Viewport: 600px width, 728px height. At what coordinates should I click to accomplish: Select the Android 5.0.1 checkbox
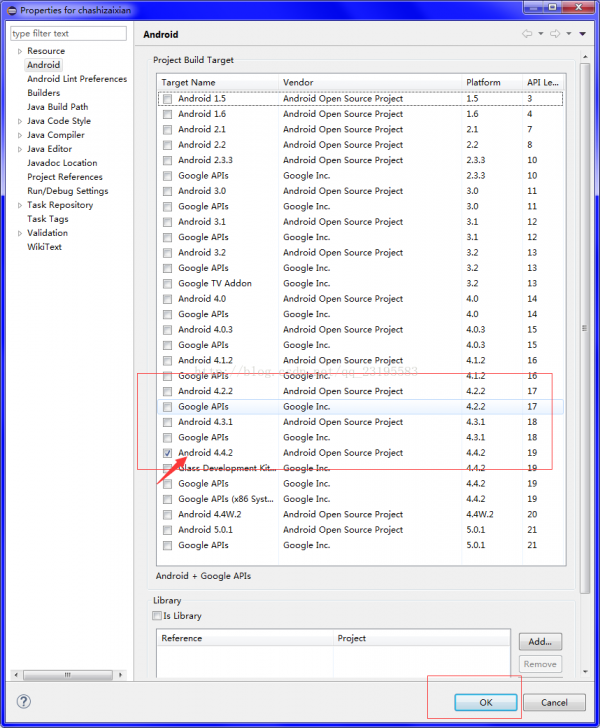coord(168,530)
